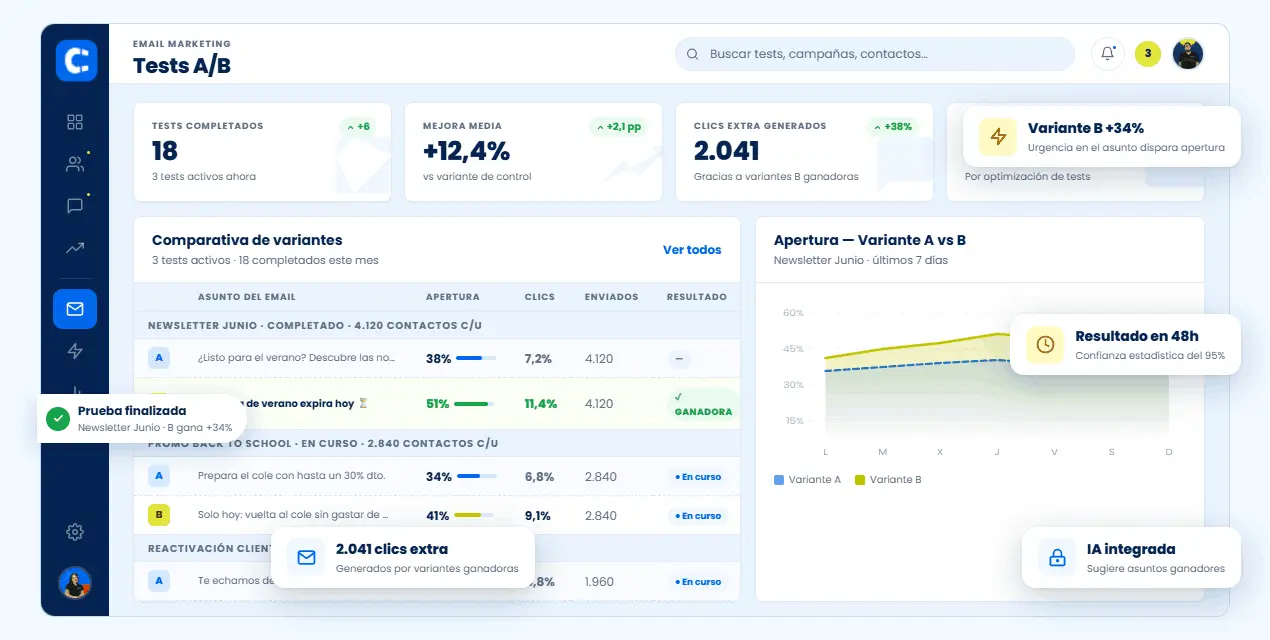
Task: Click the 11,4% clics value
Action: [541, 404]
